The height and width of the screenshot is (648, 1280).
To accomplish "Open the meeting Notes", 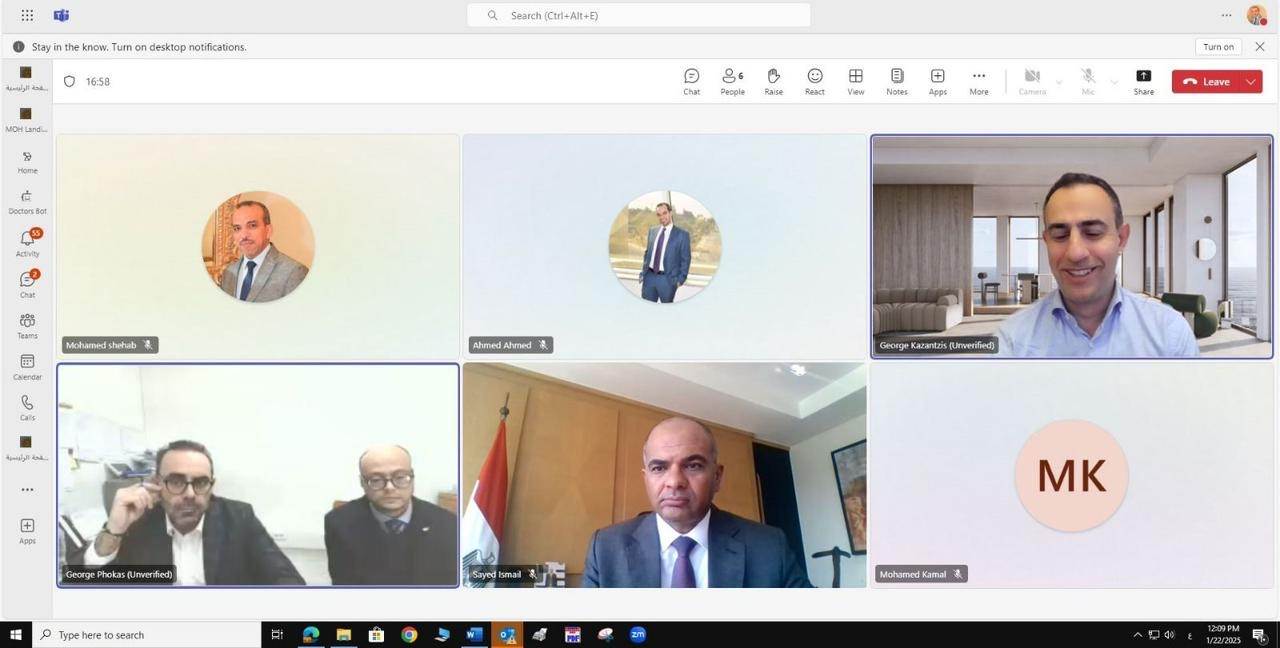I will tap(897, 82).
